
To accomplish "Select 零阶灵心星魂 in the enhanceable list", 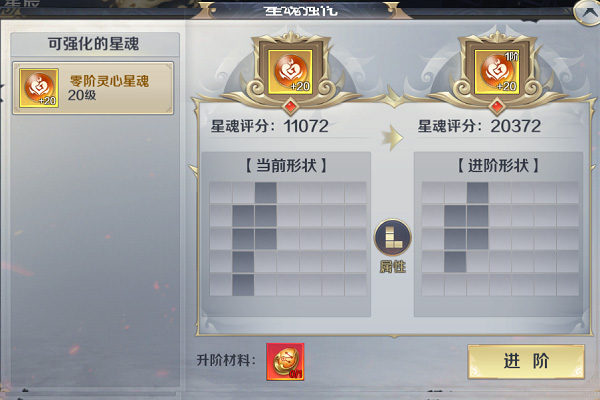I will coord(93,88).
